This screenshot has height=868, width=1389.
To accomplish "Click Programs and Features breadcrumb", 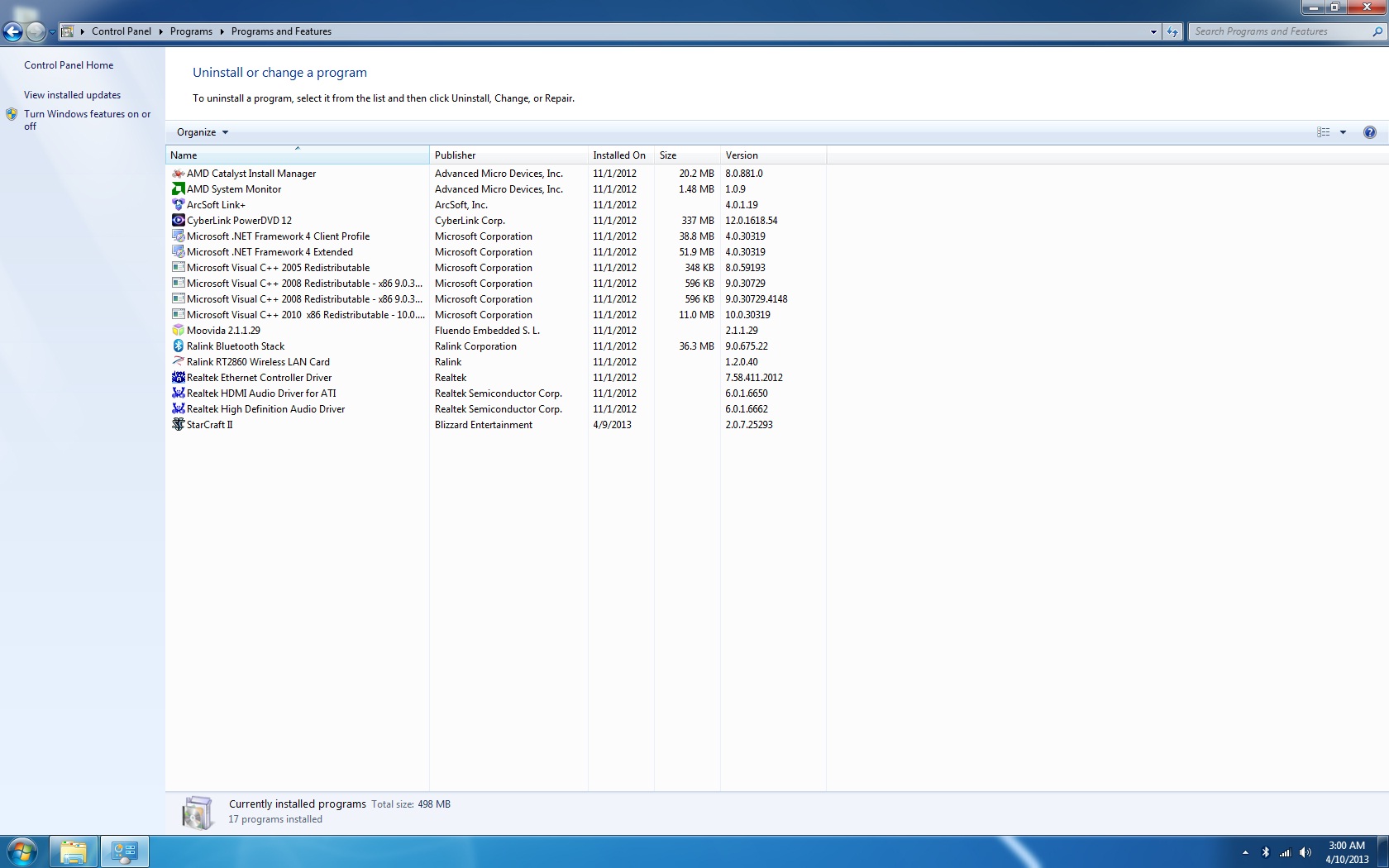I will (x=281, y=31).
